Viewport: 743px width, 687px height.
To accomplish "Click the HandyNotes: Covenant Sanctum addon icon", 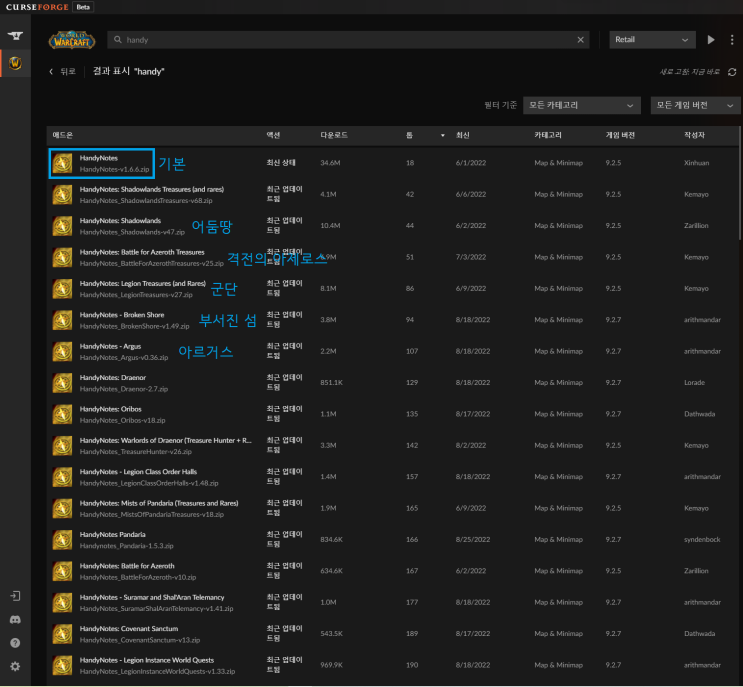I will tap(62, 634).
